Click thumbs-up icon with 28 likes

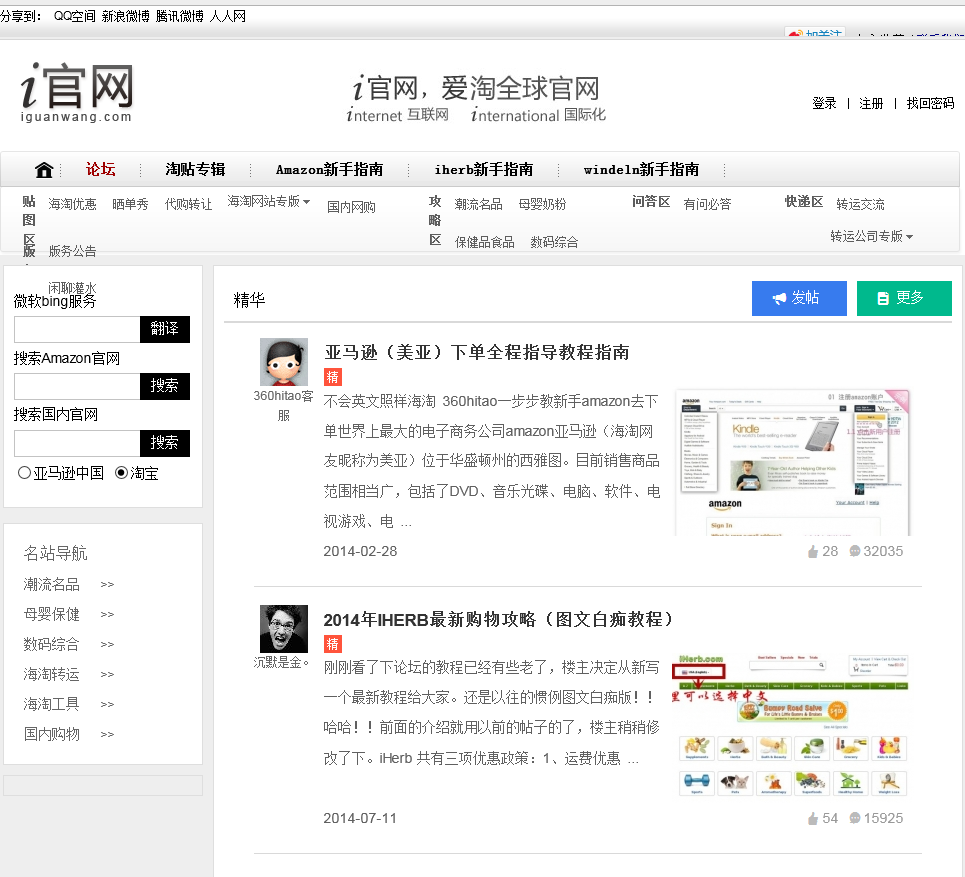tap(813, 551)
